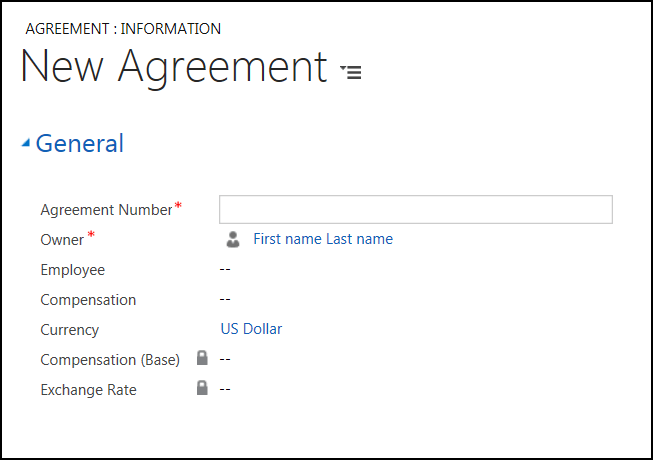Click the Currency field label
The height and width of the screenshot is (460, 653).
click(69, 330)
